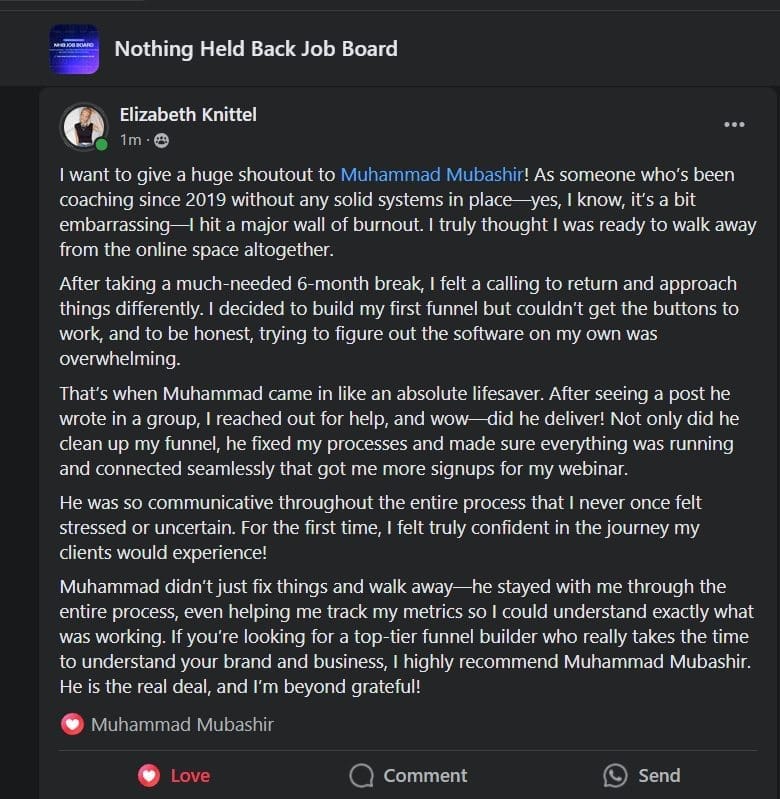Open Muhammad Mubashir name in reactions summary
This screenshot has height=799, width=780.
(x=182, y=724)
